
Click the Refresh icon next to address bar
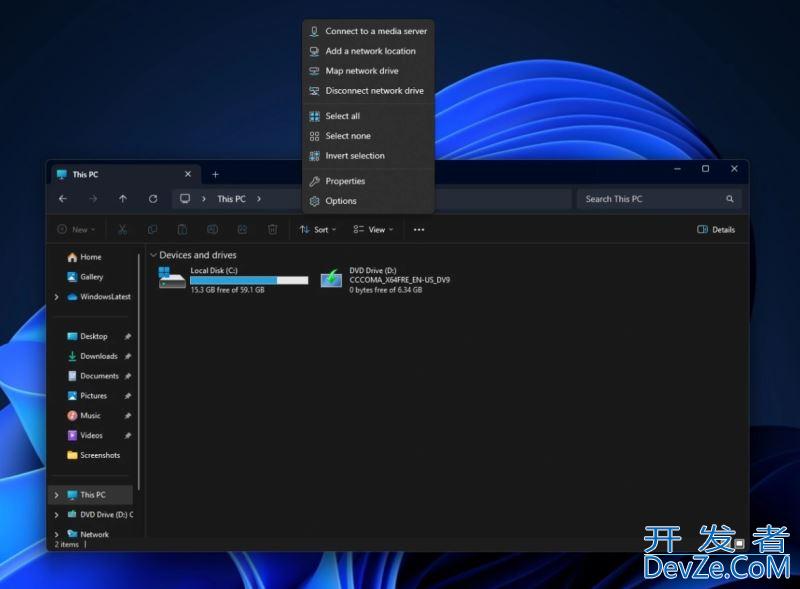point(153,199)
